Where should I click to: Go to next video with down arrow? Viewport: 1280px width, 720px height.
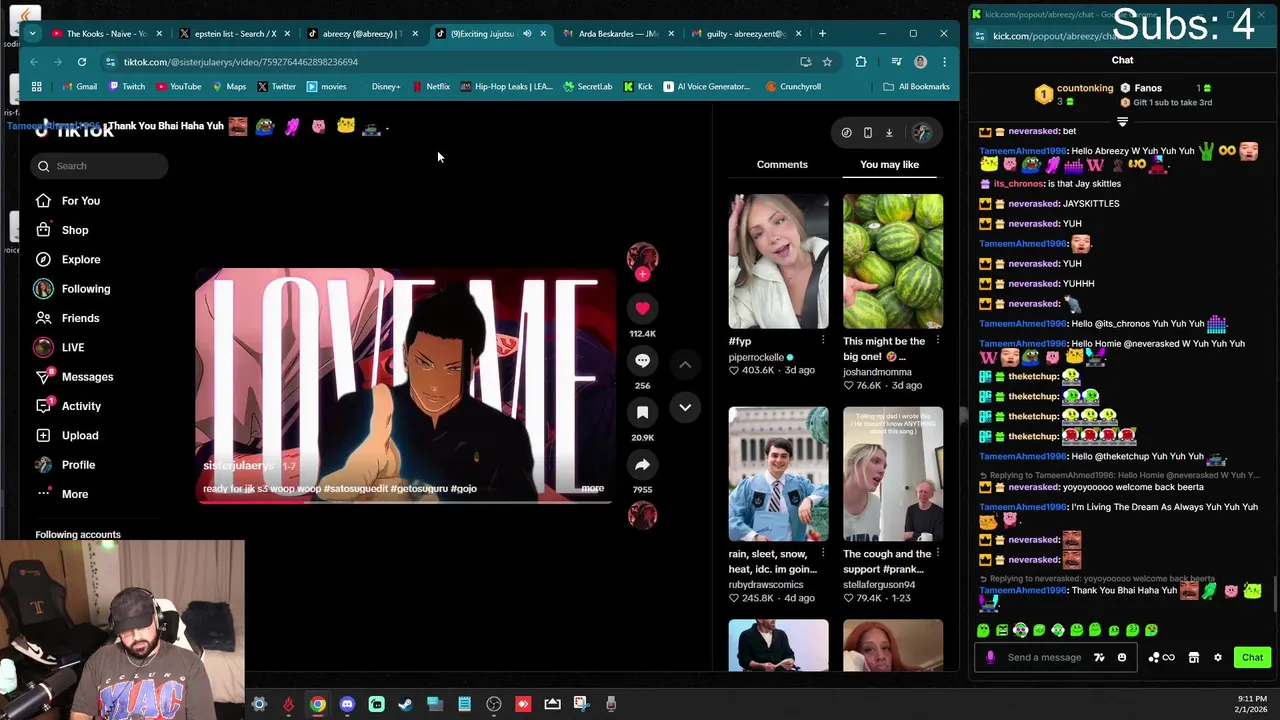[685, 407]
